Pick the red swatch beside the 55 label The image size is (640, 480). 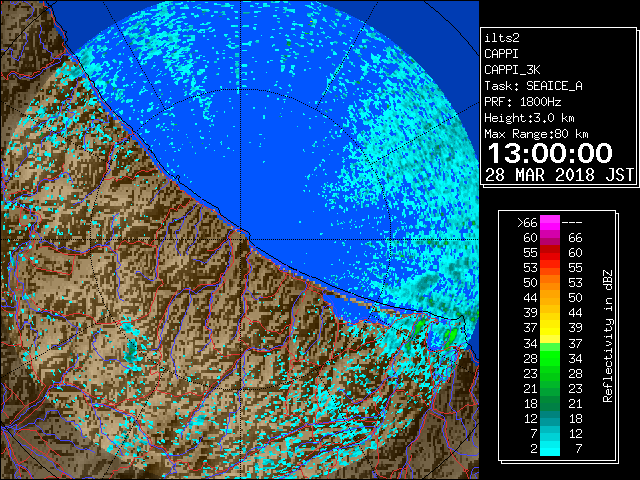[x=550, y=253]
